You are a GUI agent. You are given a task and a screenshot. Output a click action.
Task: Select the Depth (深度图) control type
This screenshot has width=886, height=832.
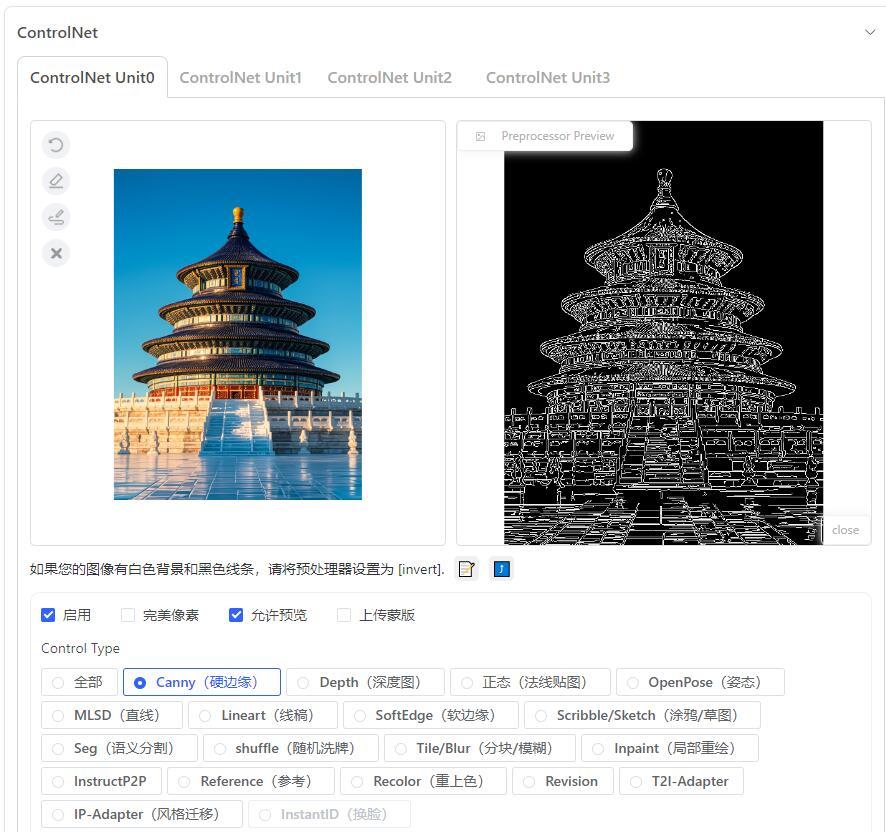coord(303,682)
